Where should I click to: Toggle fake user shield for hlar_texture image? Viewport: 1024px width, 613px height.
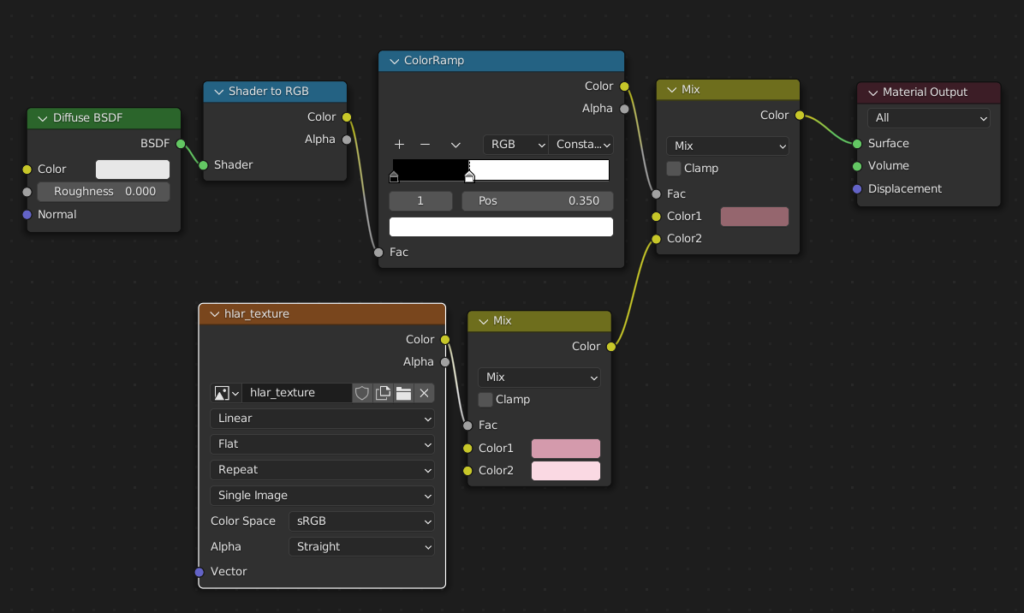coord(362,393)
